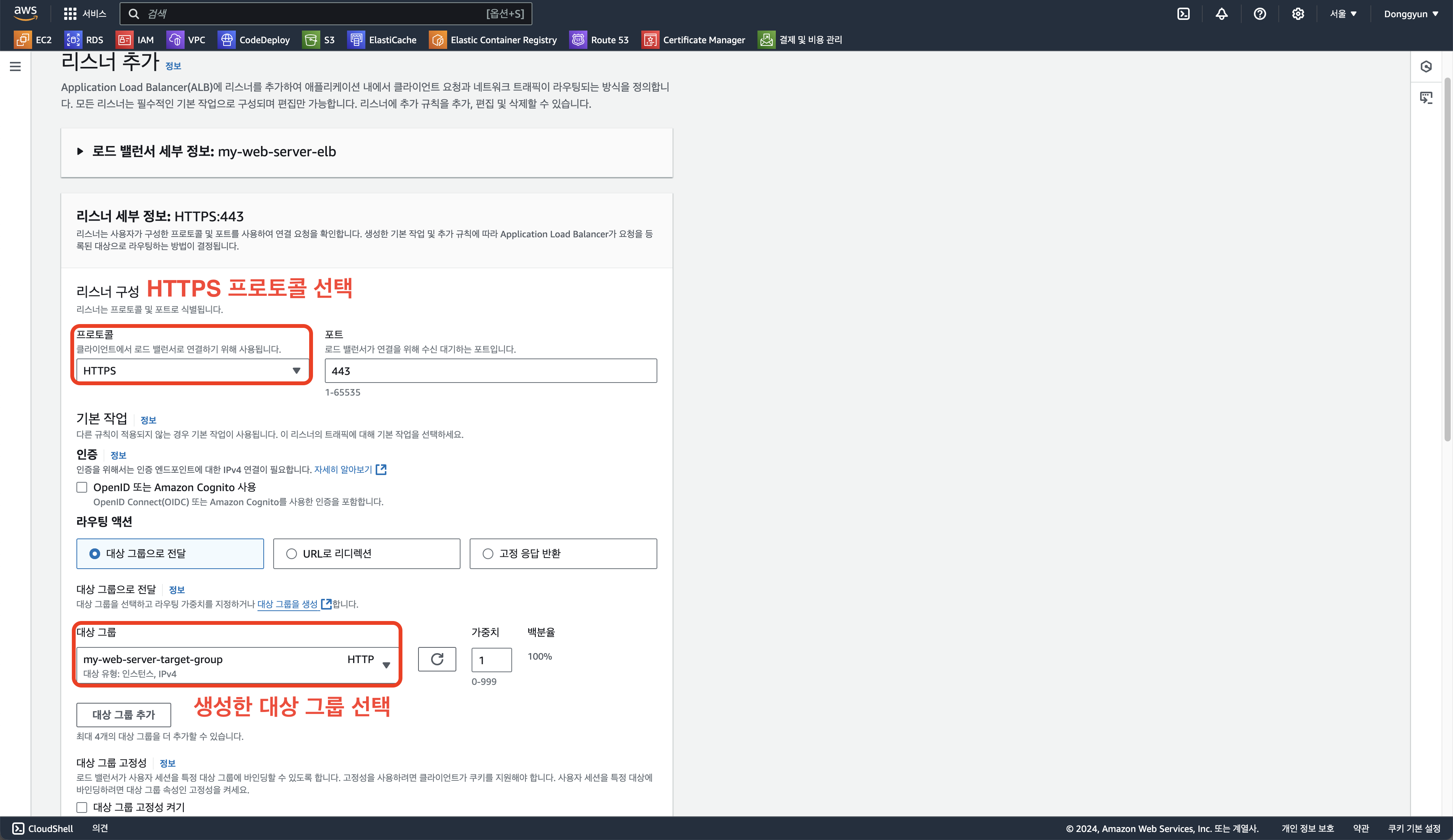Click the Certificate Manager shortcut icon
The image size is (1453, 840).
pyautogui.click(x=650, y=40)
